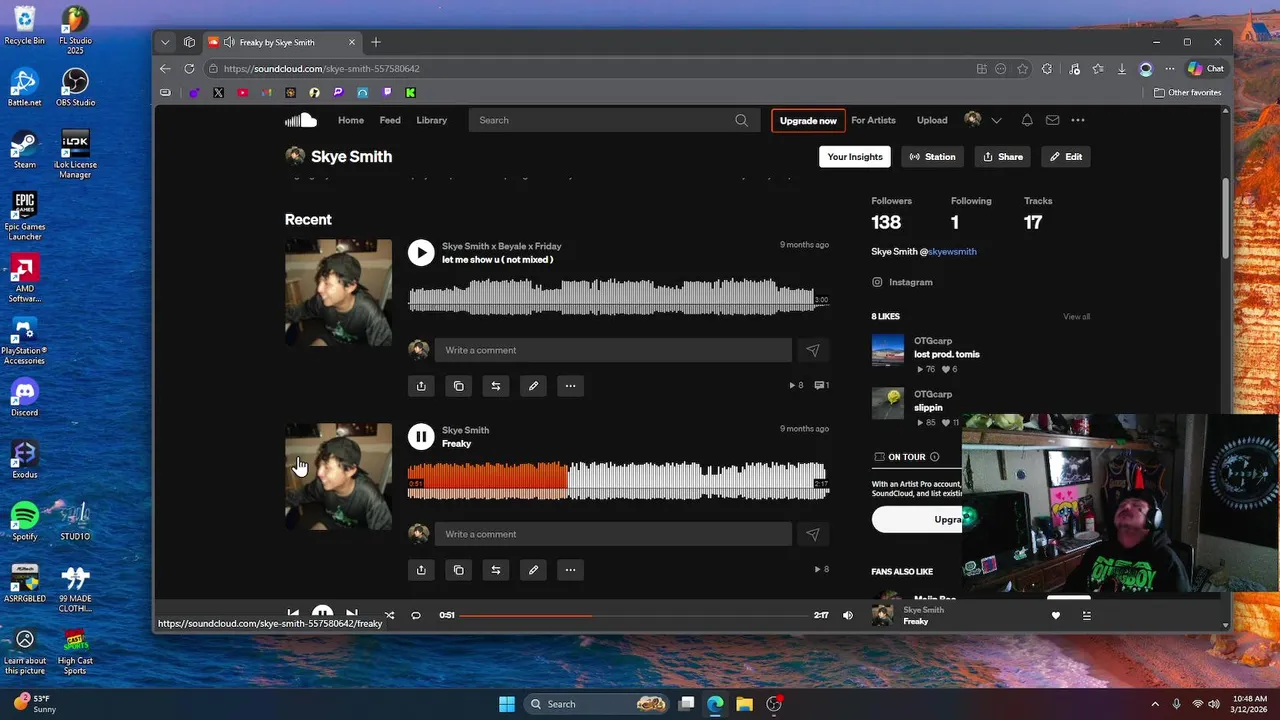
Task: Copy link for the 'Freaky' track
Action: tap(458, 570)
